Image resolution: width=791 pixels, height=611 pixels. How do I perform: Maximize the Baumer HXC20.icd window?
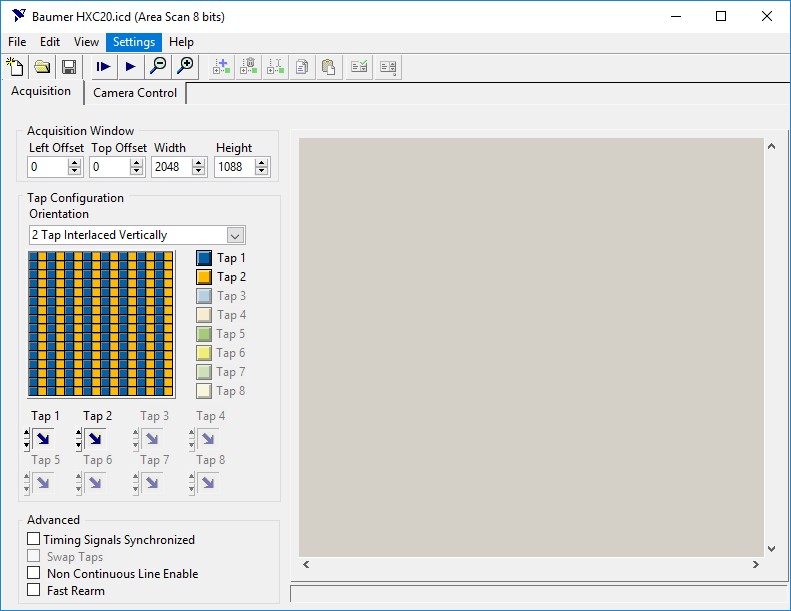tap(721, 16)
